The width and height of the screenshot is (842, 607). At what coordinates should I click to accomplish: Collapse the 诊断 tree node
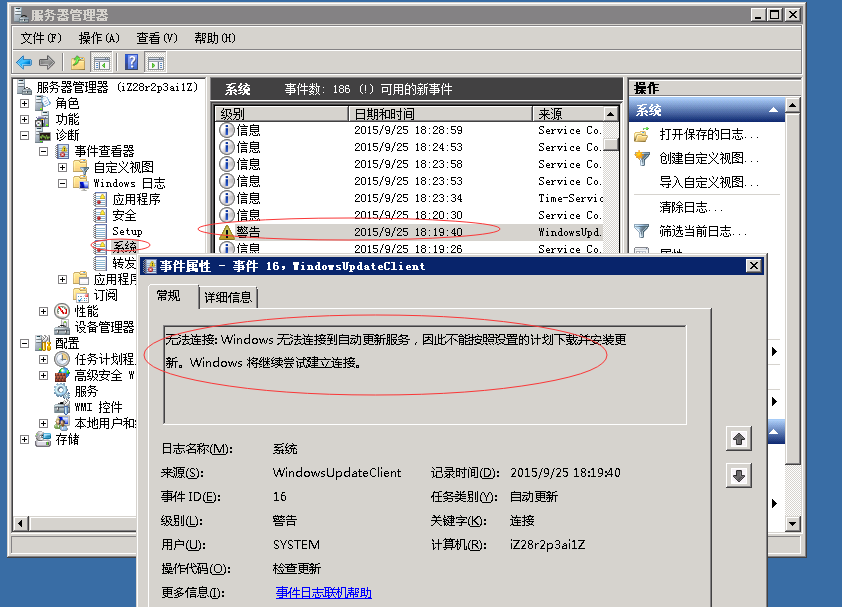tap(25, 135)
